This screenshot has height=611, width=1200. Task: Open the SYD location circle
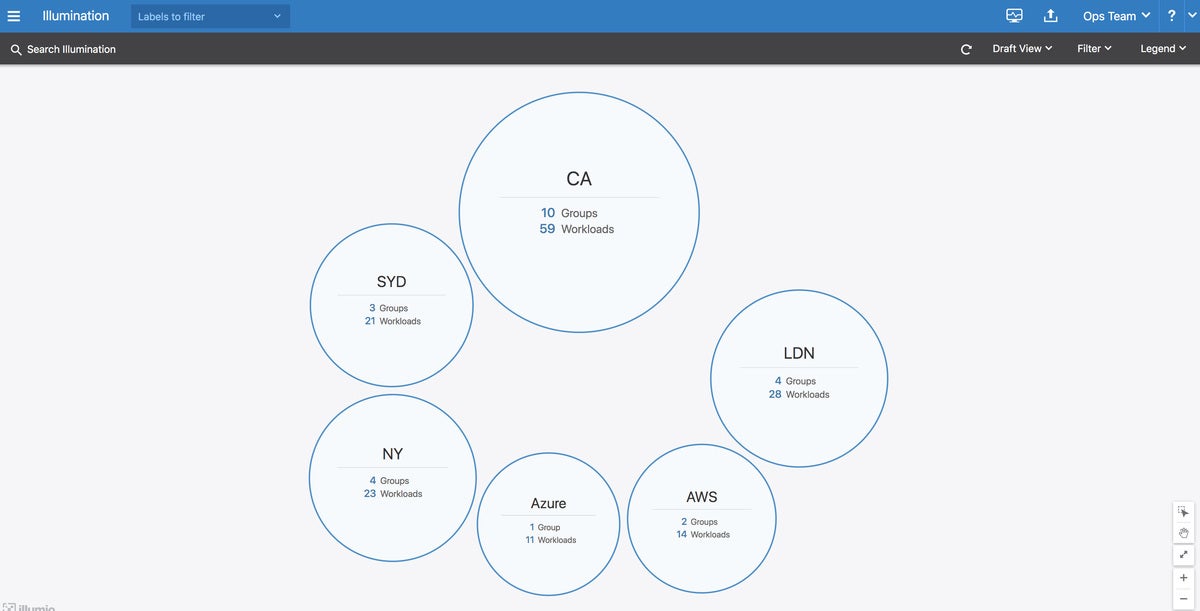(x=392, y=305)
